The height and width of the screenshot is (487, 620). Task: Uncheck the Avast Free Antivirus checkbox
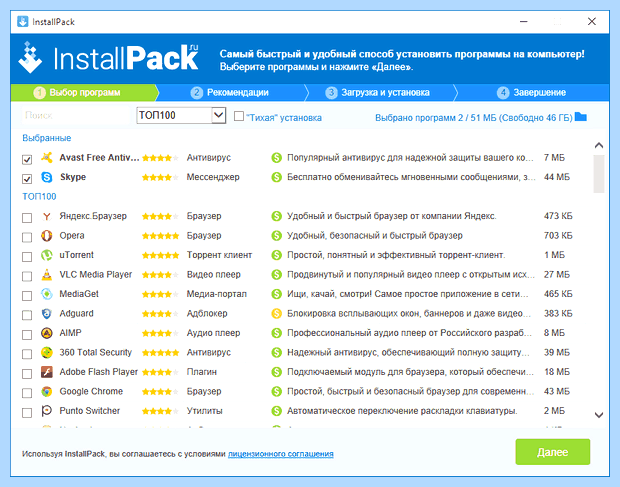[x=27, y=160]
